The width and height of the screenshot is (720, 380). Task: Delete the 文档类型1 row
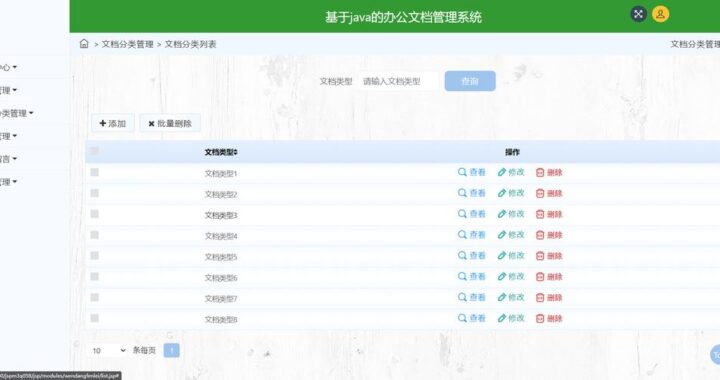coord(549,172)
